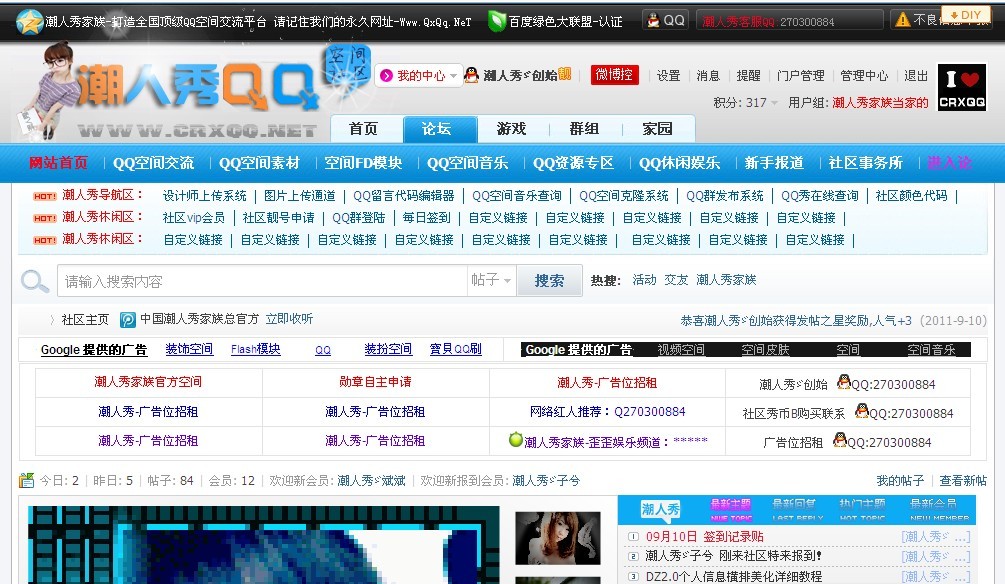Open 空间FD模块 in the navigation bar
This screenshot has height=584, width=1005.
pyautogui.click(x=363, y=163)
